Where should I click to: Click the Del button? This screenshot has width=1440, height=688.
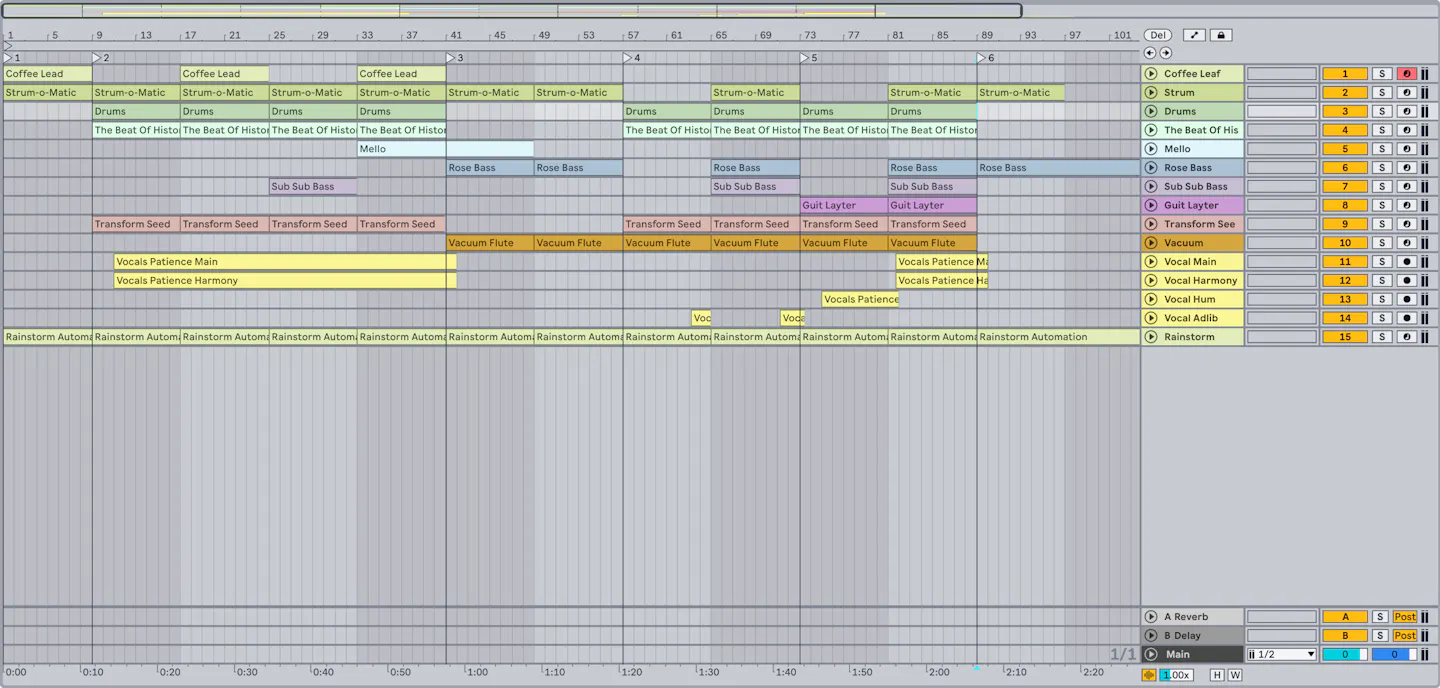[1157, 34]
